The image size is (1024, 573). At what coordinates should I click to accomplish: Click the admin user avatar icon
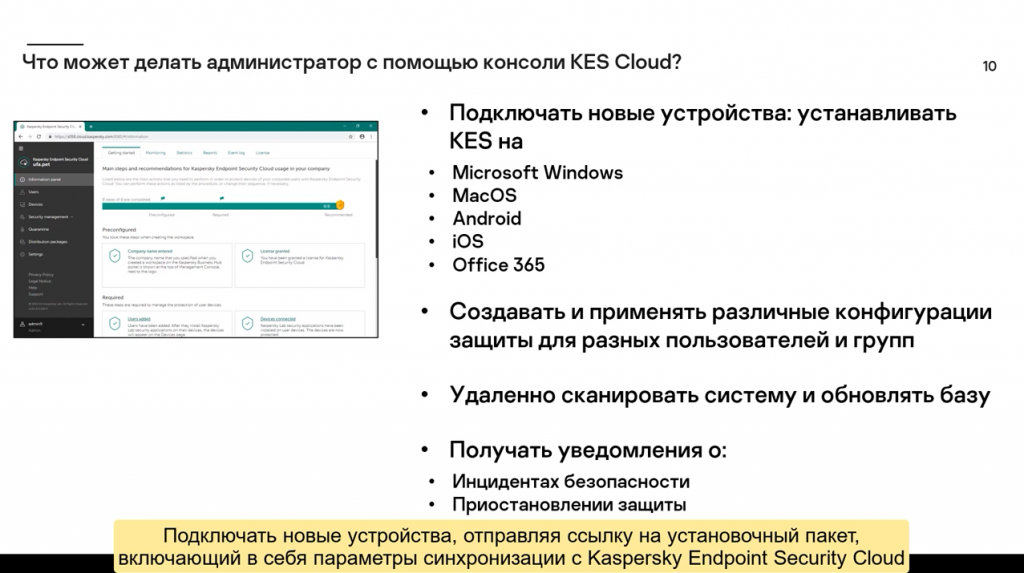point(22,324)
